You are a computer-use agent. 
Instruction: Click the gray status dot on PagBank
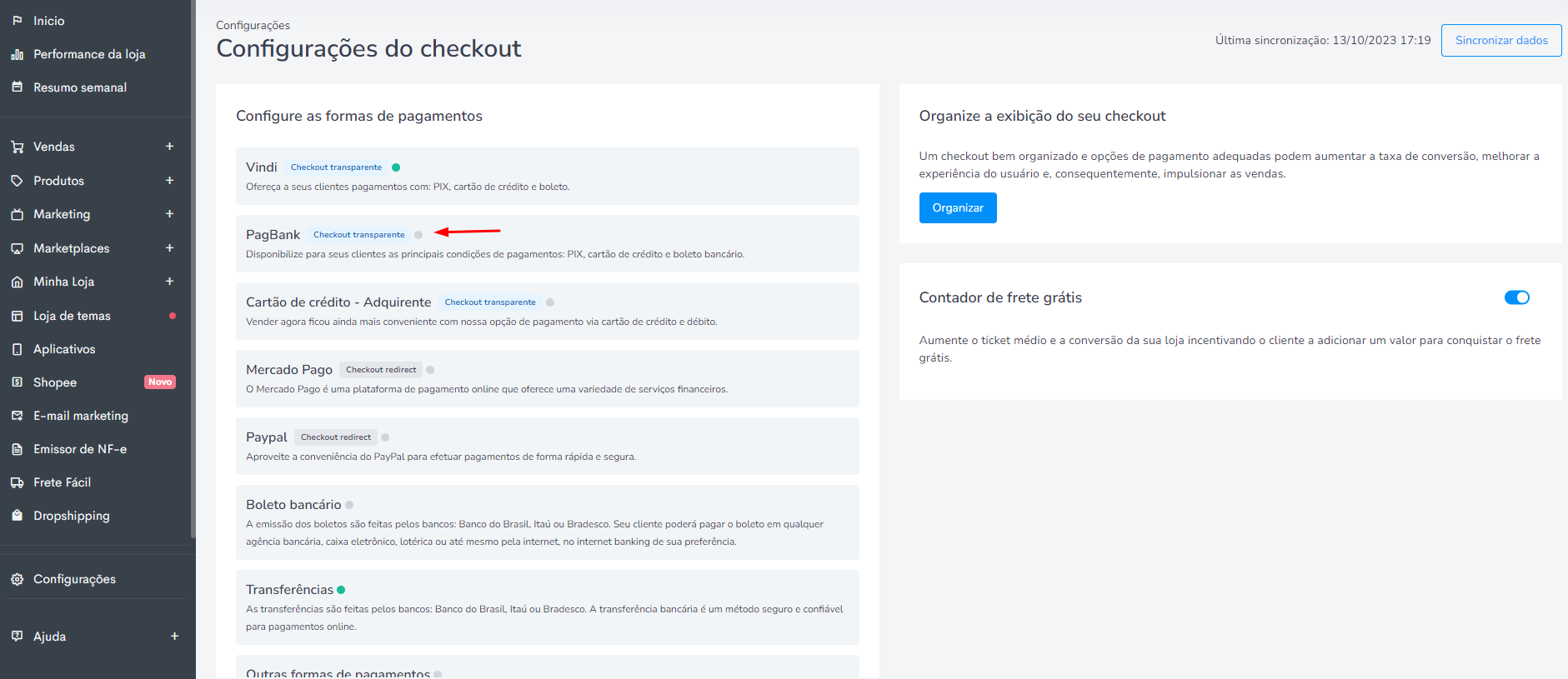coord(418,235)
